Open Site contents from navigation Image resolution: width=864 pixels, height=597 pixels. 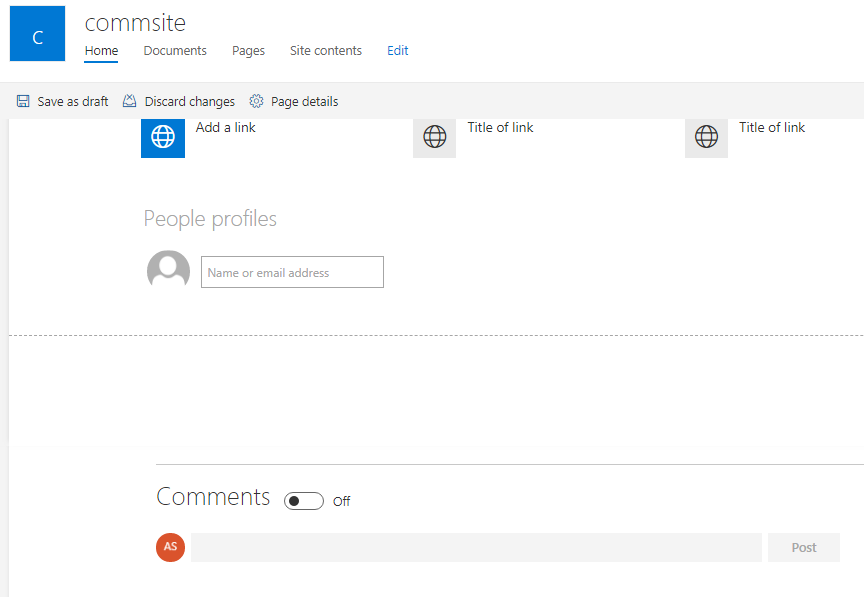326,51
